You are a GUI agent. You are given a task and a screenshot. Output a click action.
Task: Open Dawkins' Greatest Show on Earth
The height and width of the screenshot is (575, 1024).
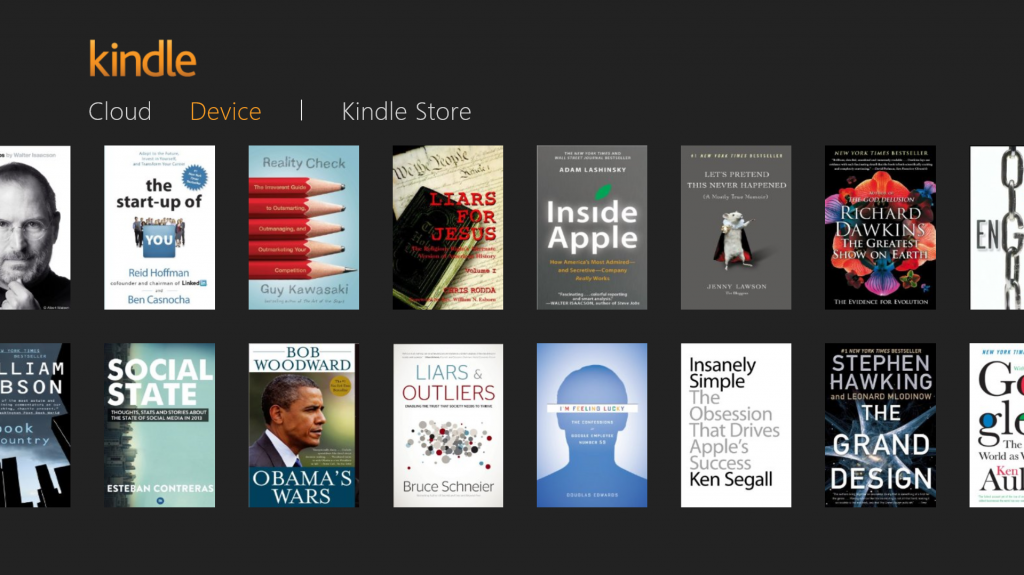click(x=880, y=227)
